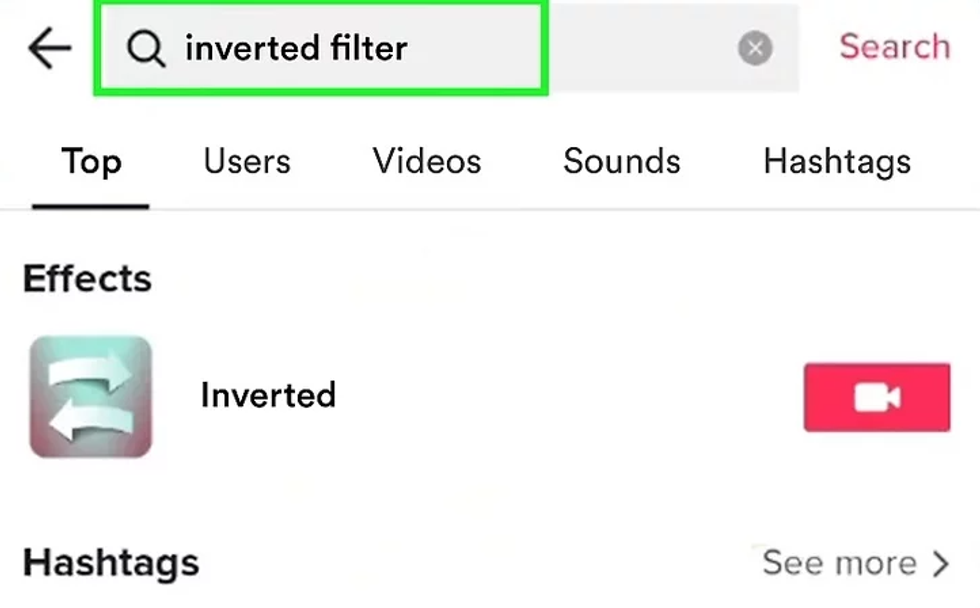Image resolution: width=980 pixels, height=608 pixels.
Task: Tap the underline indicator beneath Top tab
Action: pos(91,206)
